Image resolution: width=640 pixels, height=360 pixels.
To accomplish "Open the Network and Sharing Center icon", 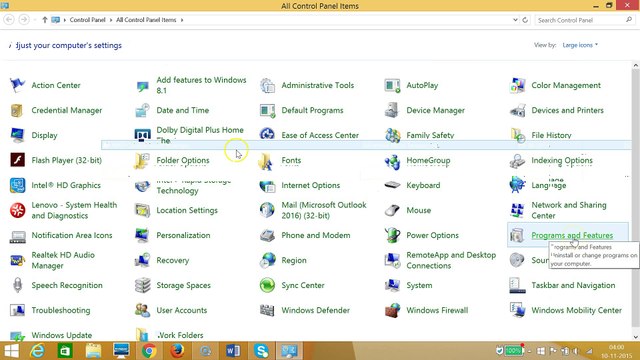I will 517,210.
